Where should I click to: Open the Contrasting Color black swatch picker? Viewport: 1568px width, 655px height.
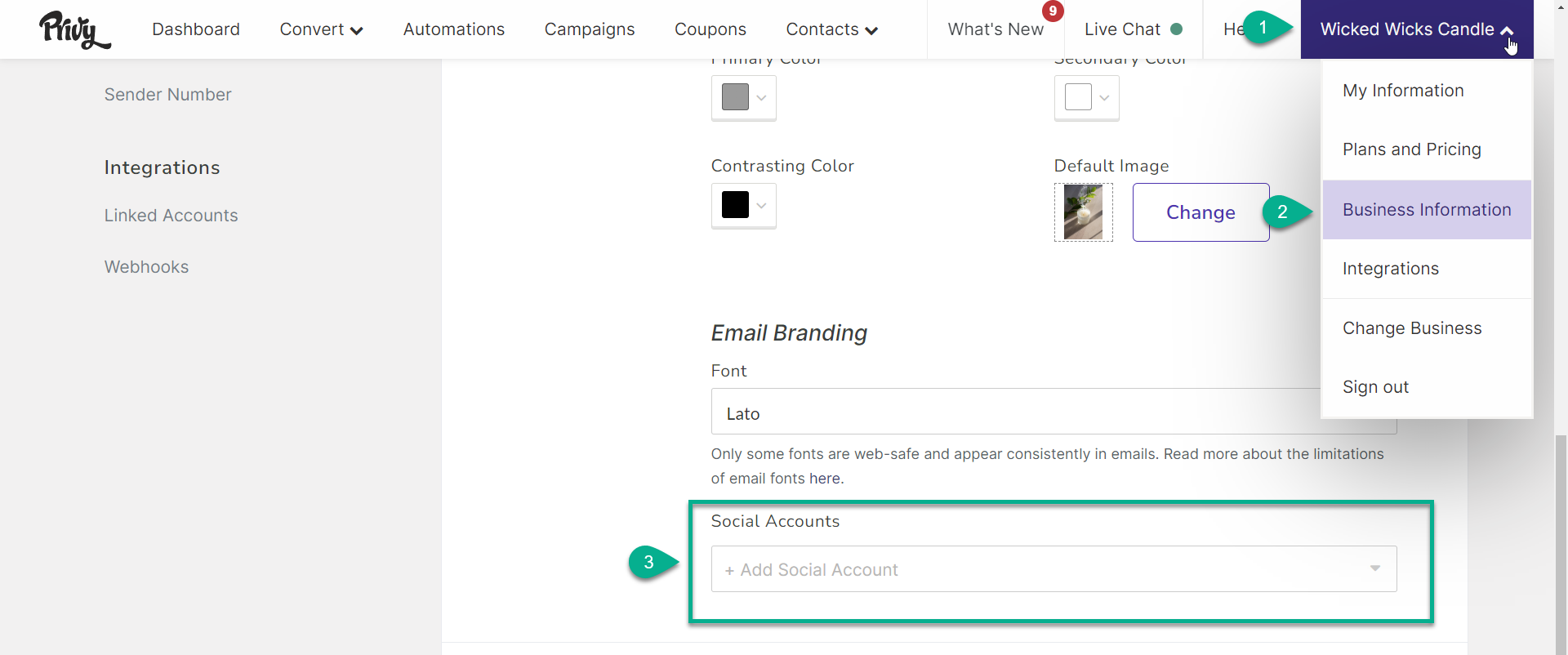point(743,205)
